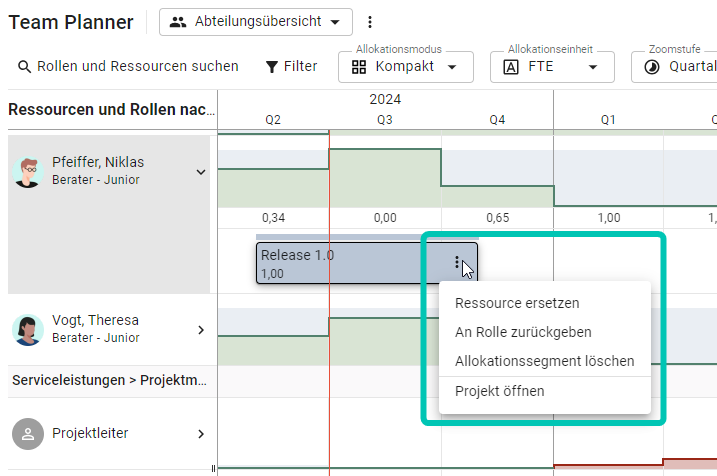Click the Q1 column header
This screenshot has height=476, width=717.
pyautogui.click(x=608, y=120)
